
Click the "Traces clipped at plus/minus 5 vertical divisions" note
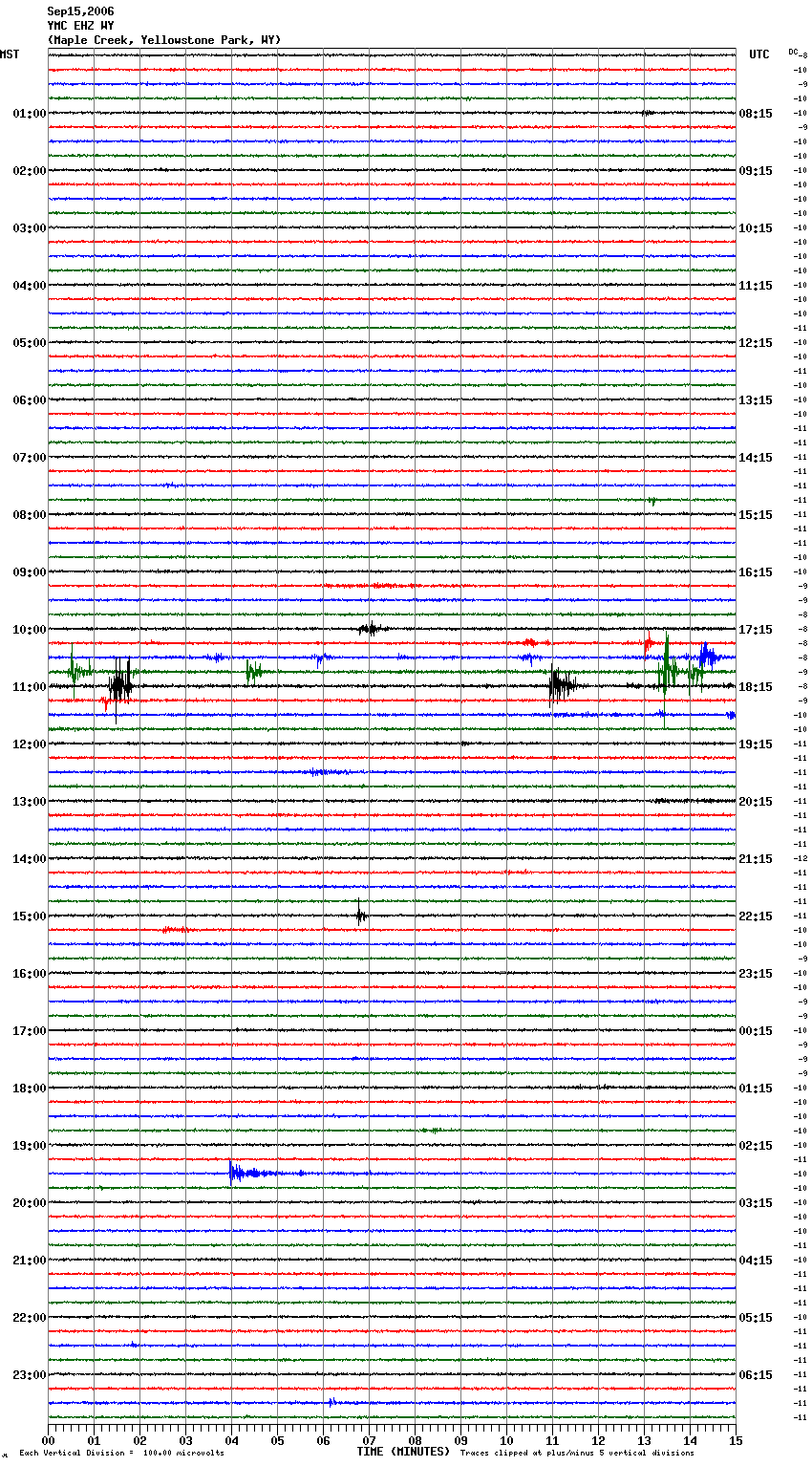[577, 1453]
